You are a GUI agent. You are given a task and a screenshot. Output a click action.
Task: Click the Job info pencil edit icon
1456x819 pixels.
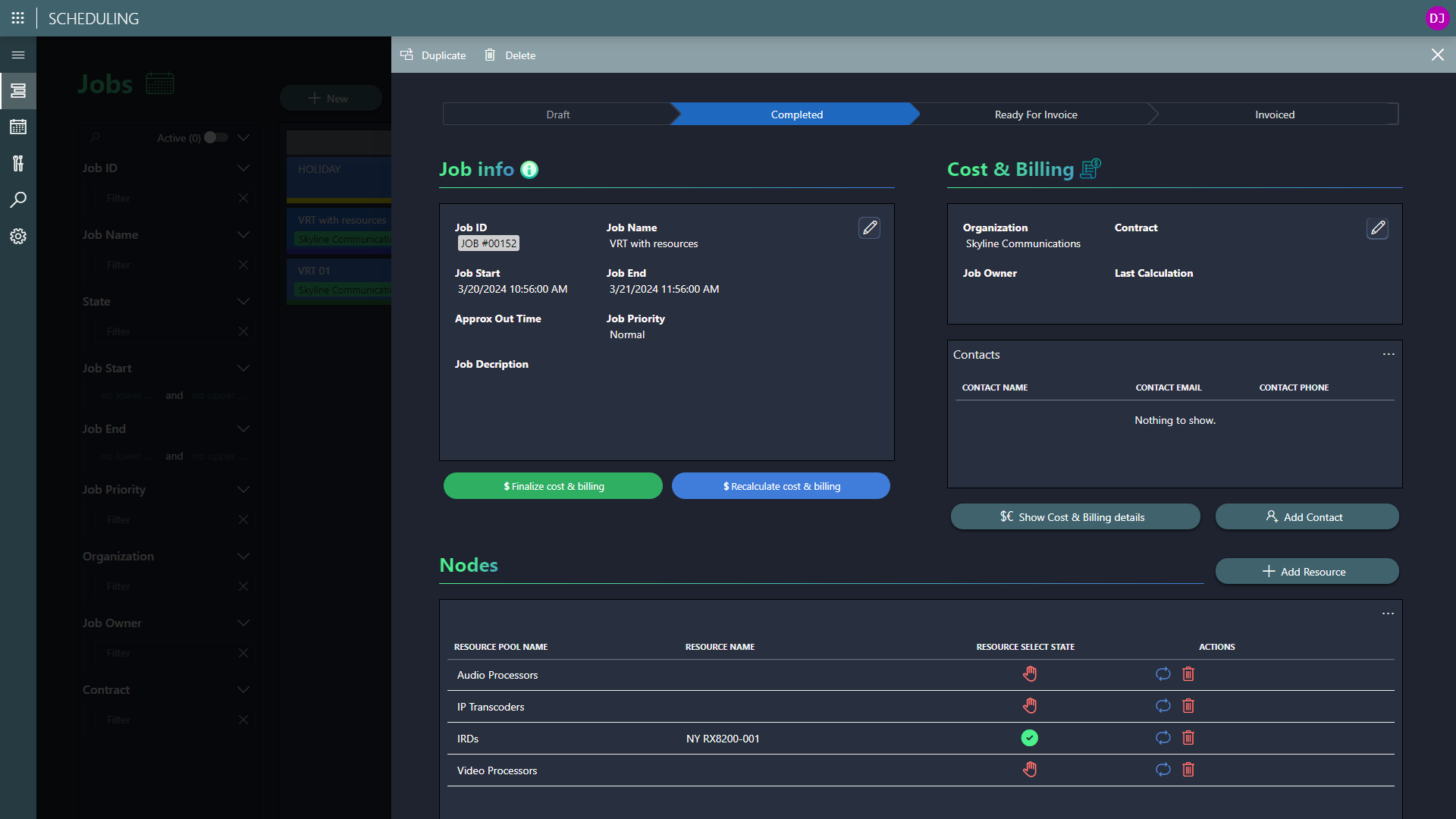point(869,227)
